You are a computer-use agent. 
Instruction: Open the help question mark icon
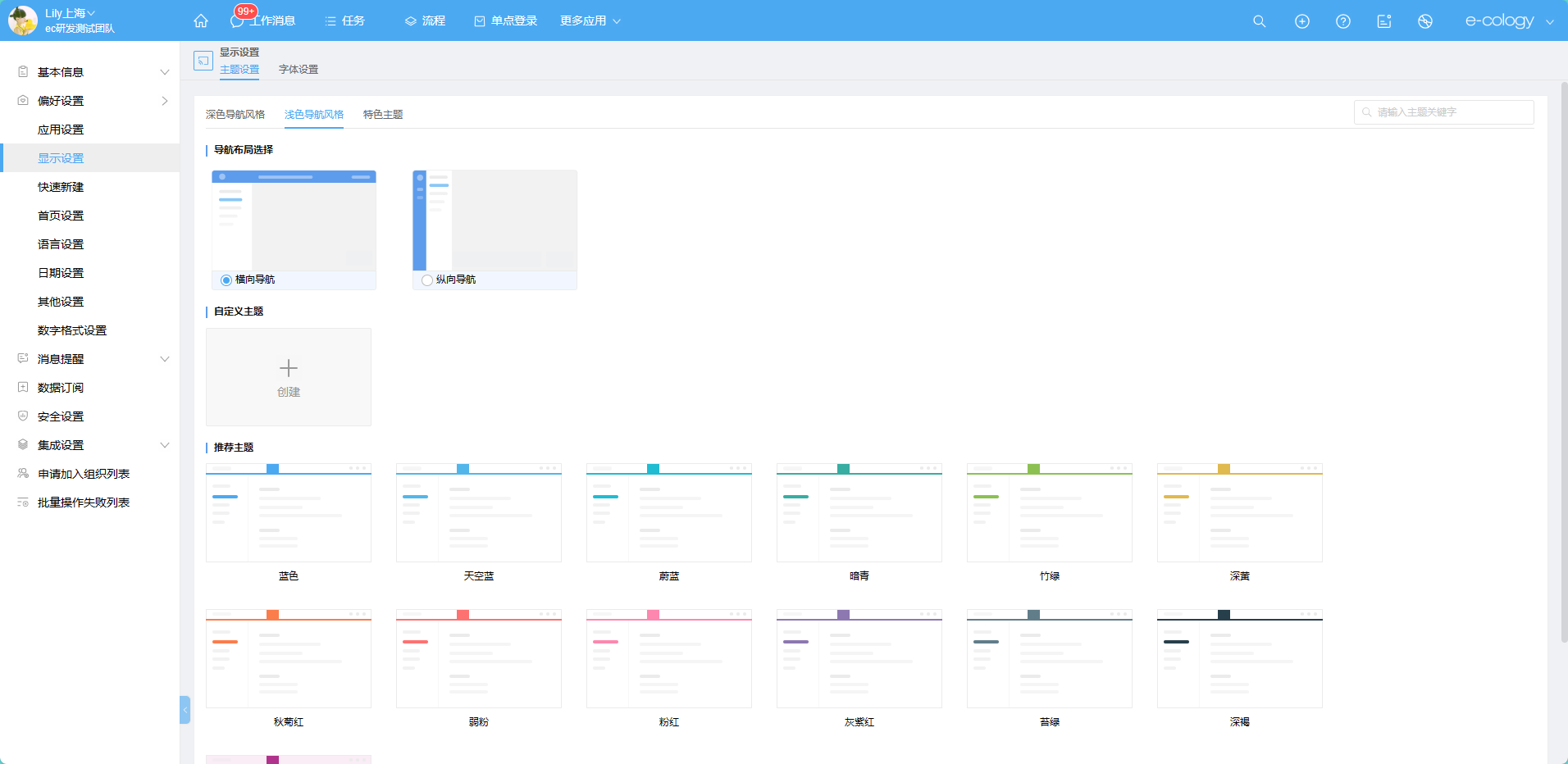(x=1343, y=21)
